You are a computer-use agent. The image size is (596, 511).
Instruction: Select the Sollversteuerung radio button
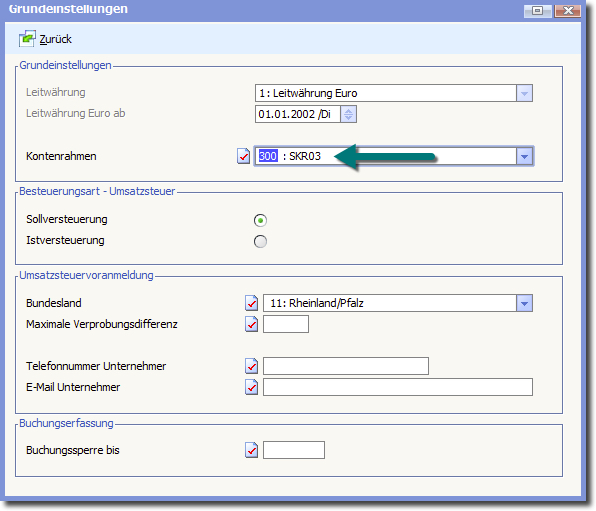tap(260, 220)
